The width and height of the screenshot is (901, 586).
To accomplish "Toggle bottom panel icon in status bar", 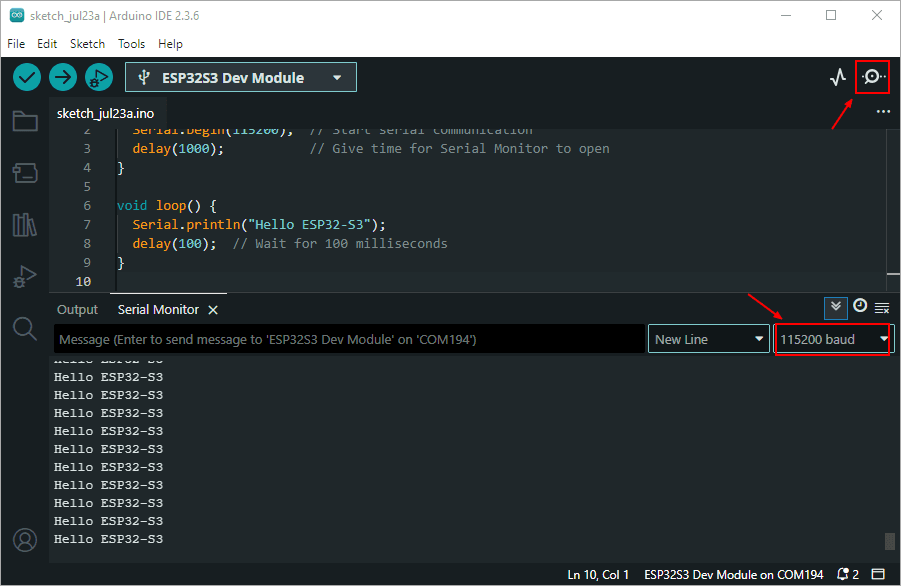I will [x=878, y=574].
